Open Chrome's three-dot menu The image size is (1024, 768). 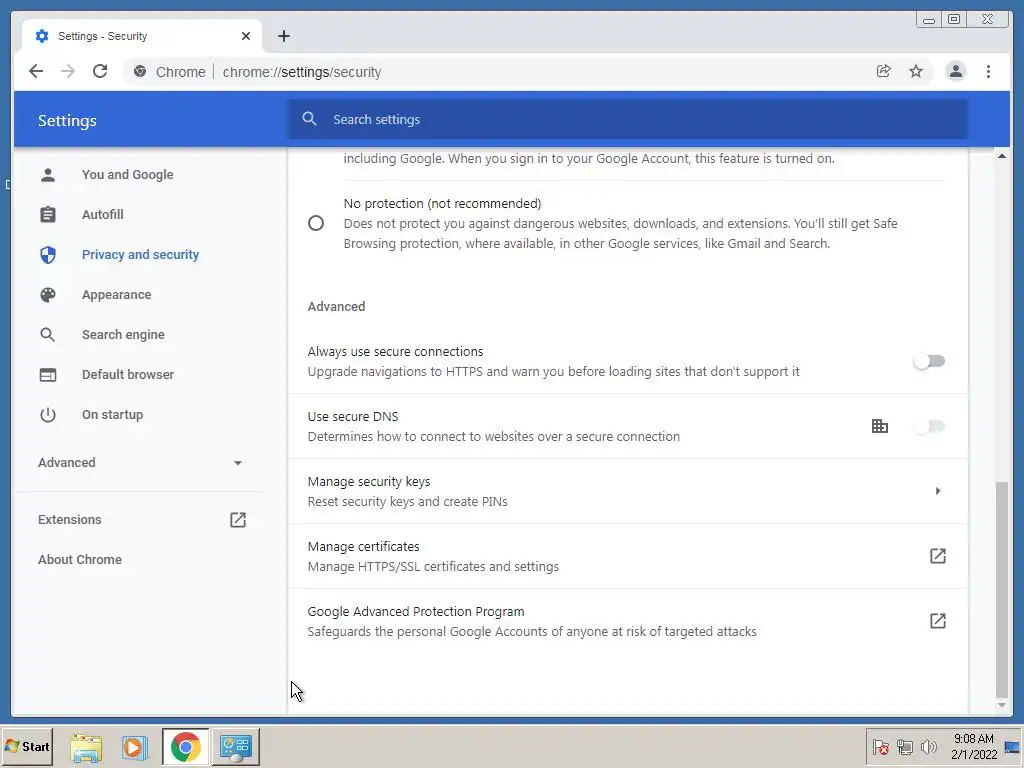pyautogui.click(x=988, y=71)
